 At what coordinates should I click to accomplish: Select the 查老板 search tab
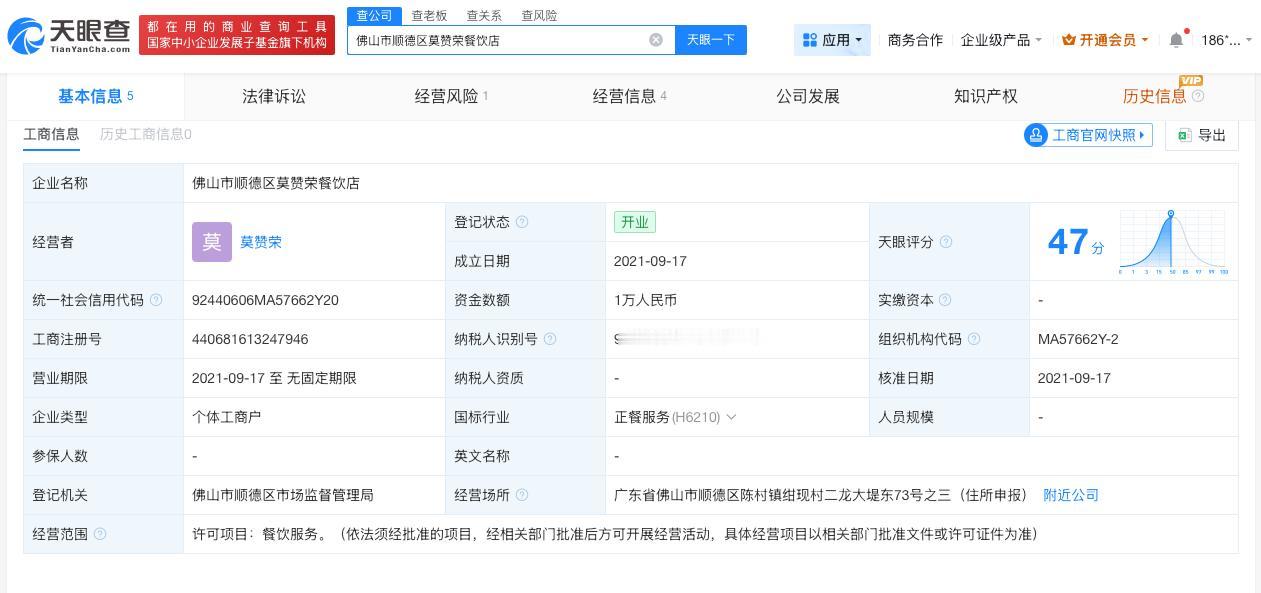point(429,15)
